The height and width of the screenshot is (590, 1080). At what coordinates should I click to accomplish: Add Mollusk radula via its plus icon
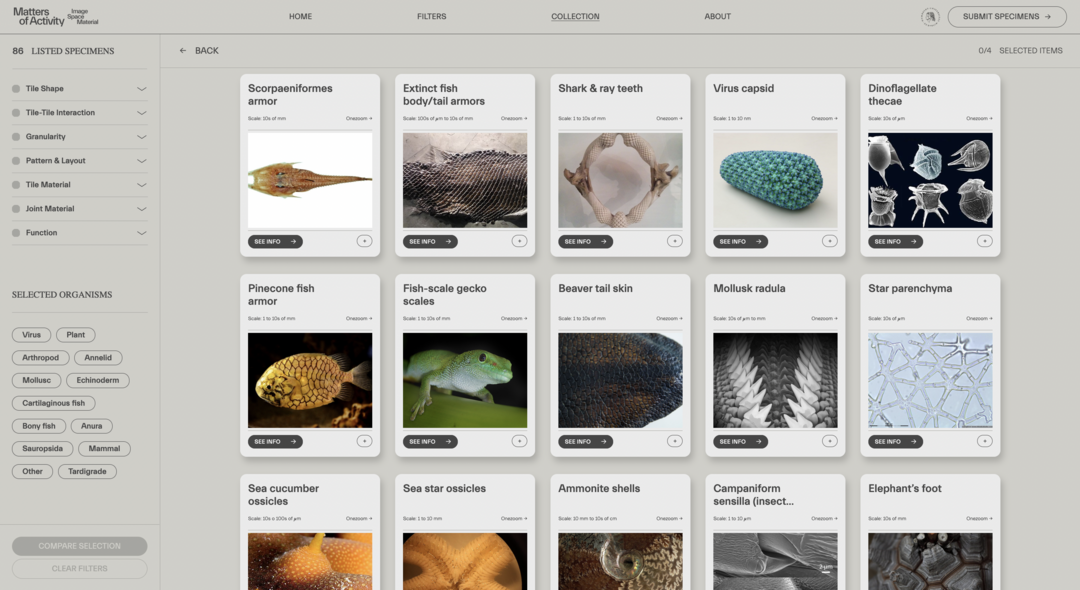pos(829,441)
